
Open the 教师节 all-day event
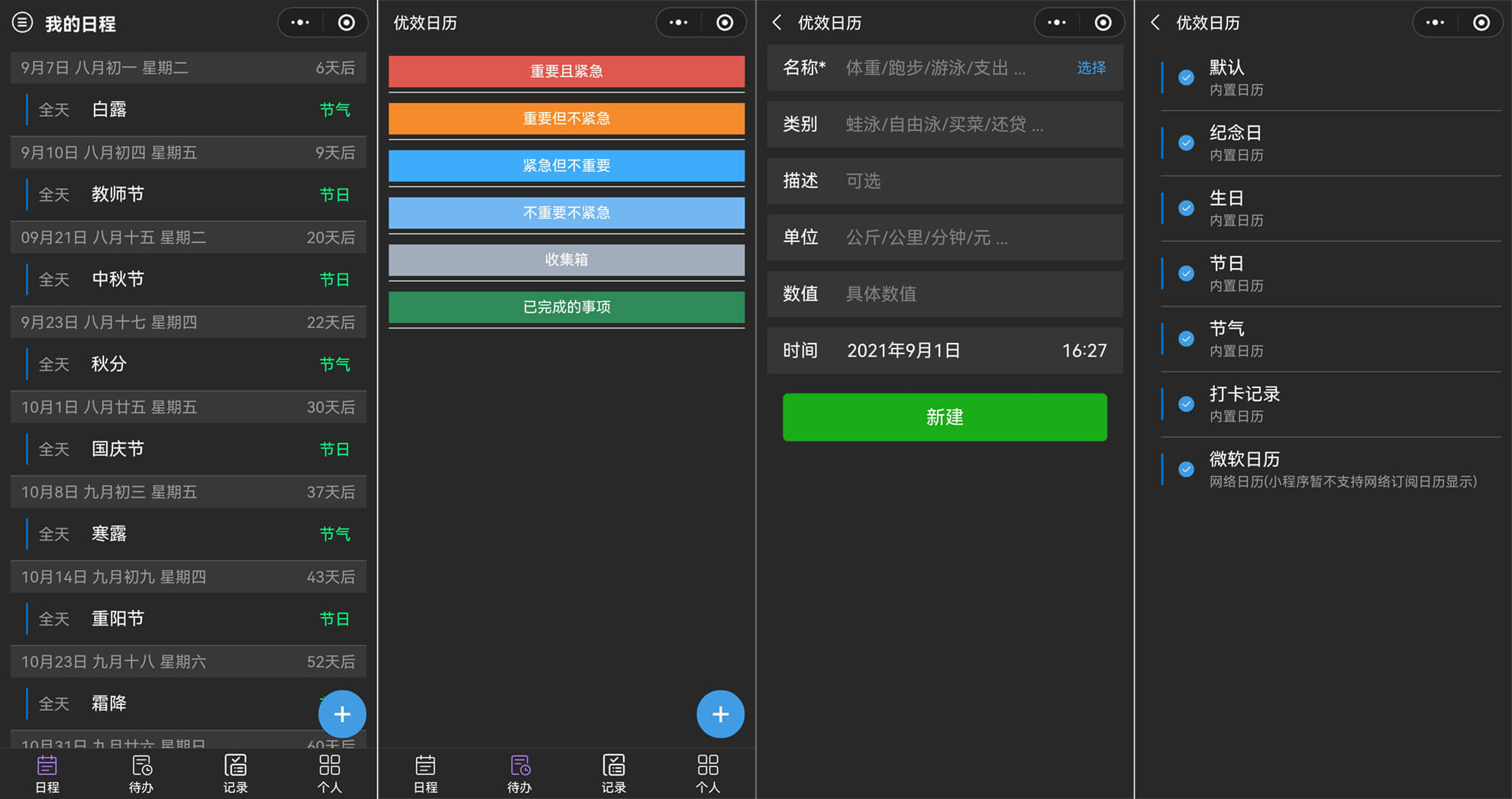pyautogui.click(x=188, y=195)
